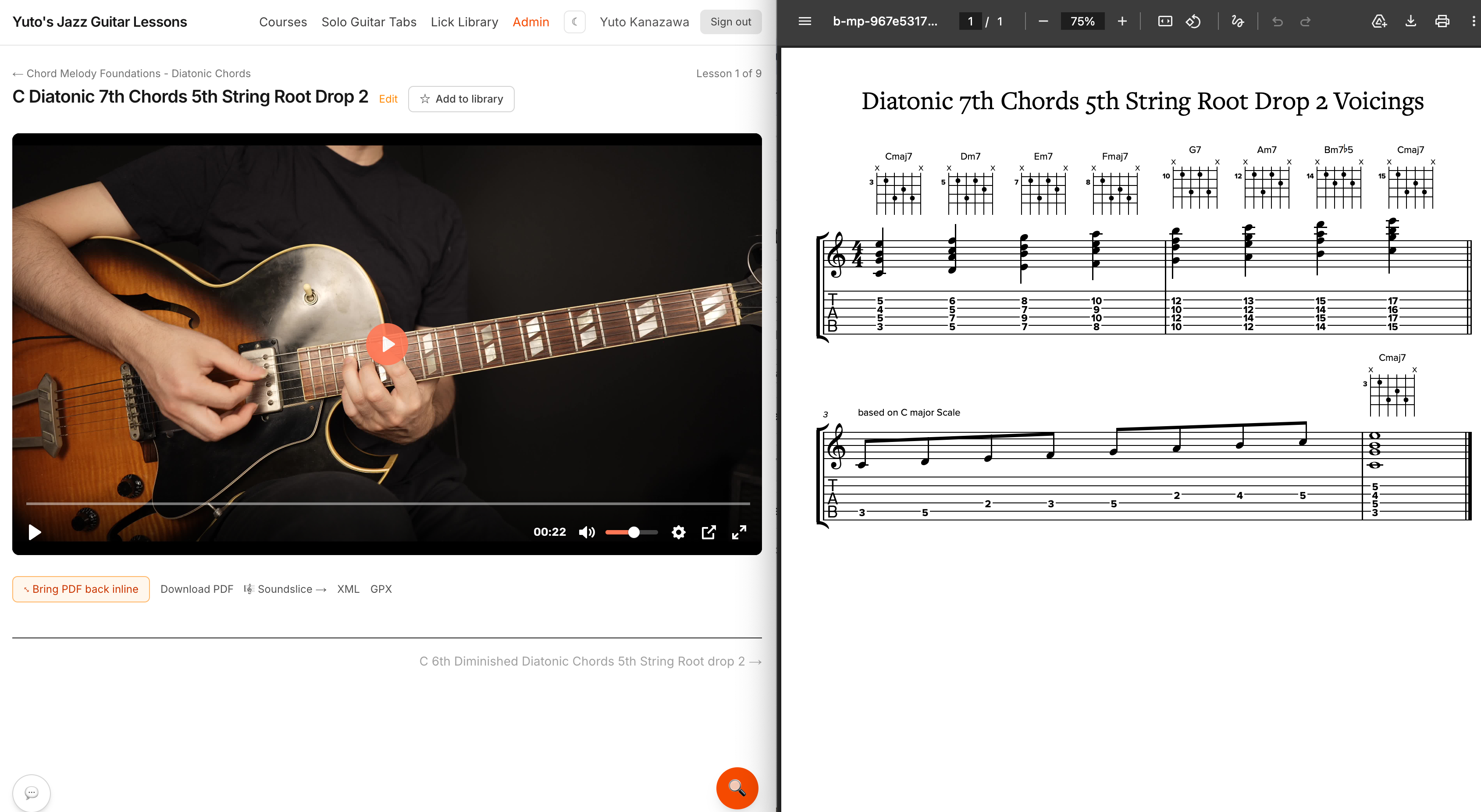Pop out the video player
The image size is (1481, 812).
709,532
